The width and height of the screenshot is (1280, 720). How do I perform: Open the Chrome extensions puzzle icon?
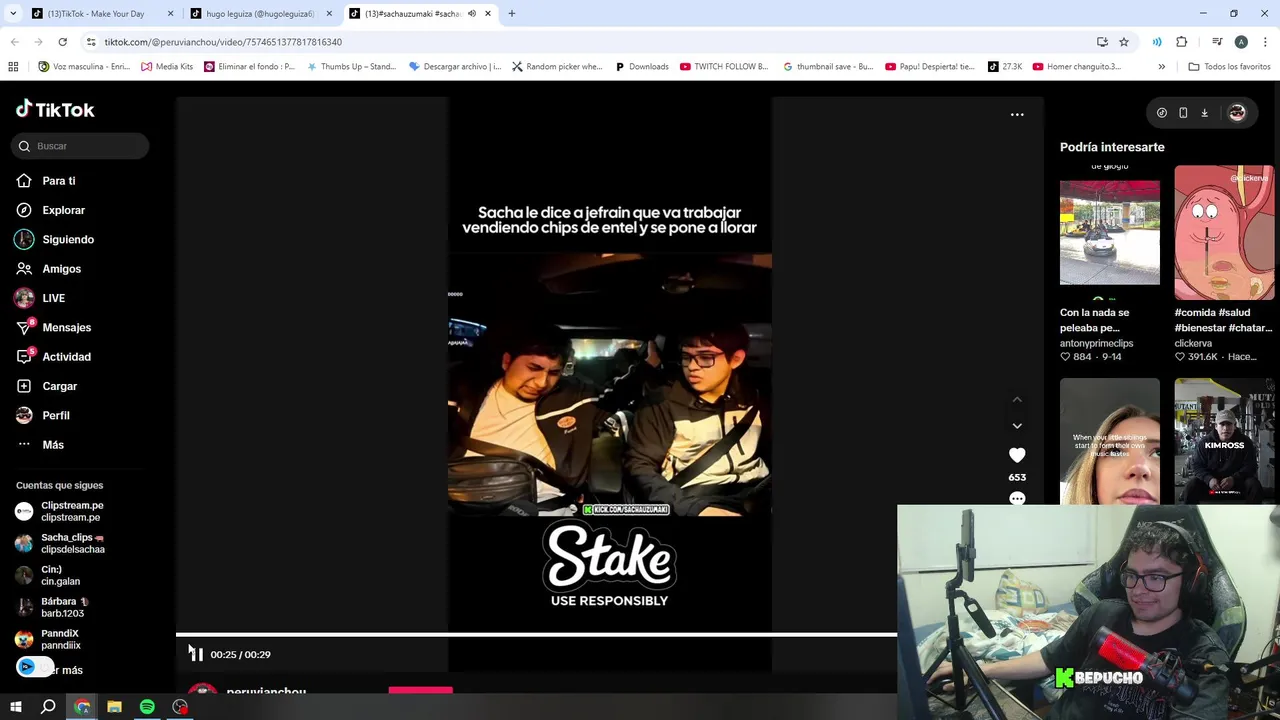(x=1181, y=42)
